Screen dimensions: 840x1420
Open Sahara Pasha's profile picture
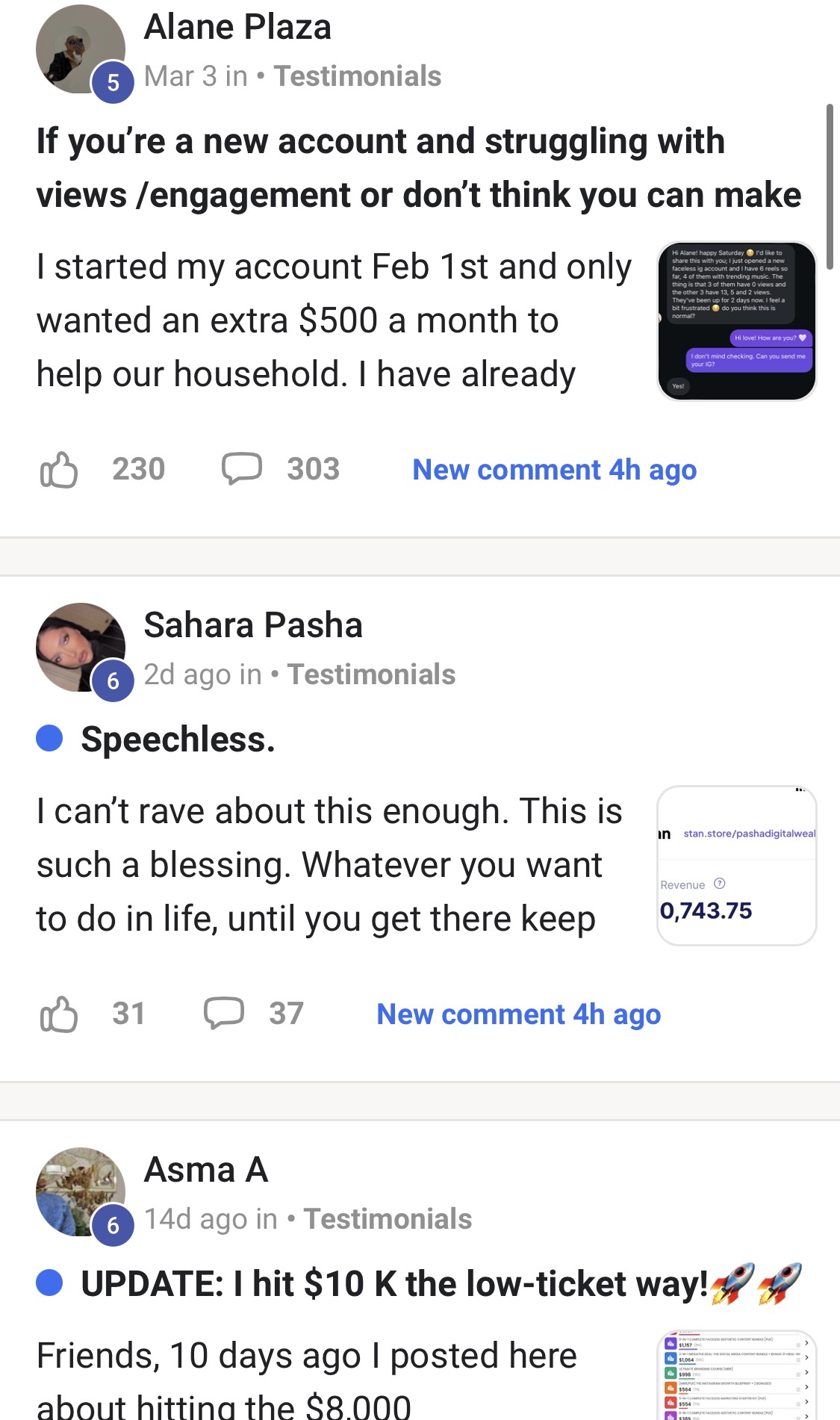click(78, 646)
